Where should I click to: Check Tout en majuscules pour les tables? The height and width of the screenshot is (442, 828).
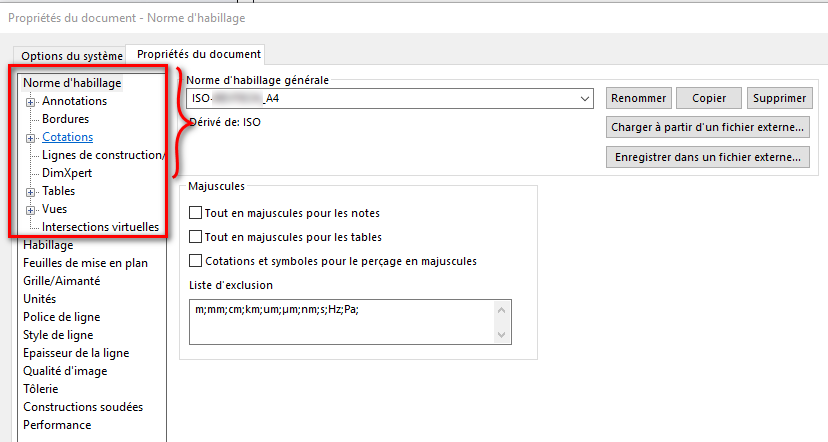pyautogui.click(x=195, y=237)
